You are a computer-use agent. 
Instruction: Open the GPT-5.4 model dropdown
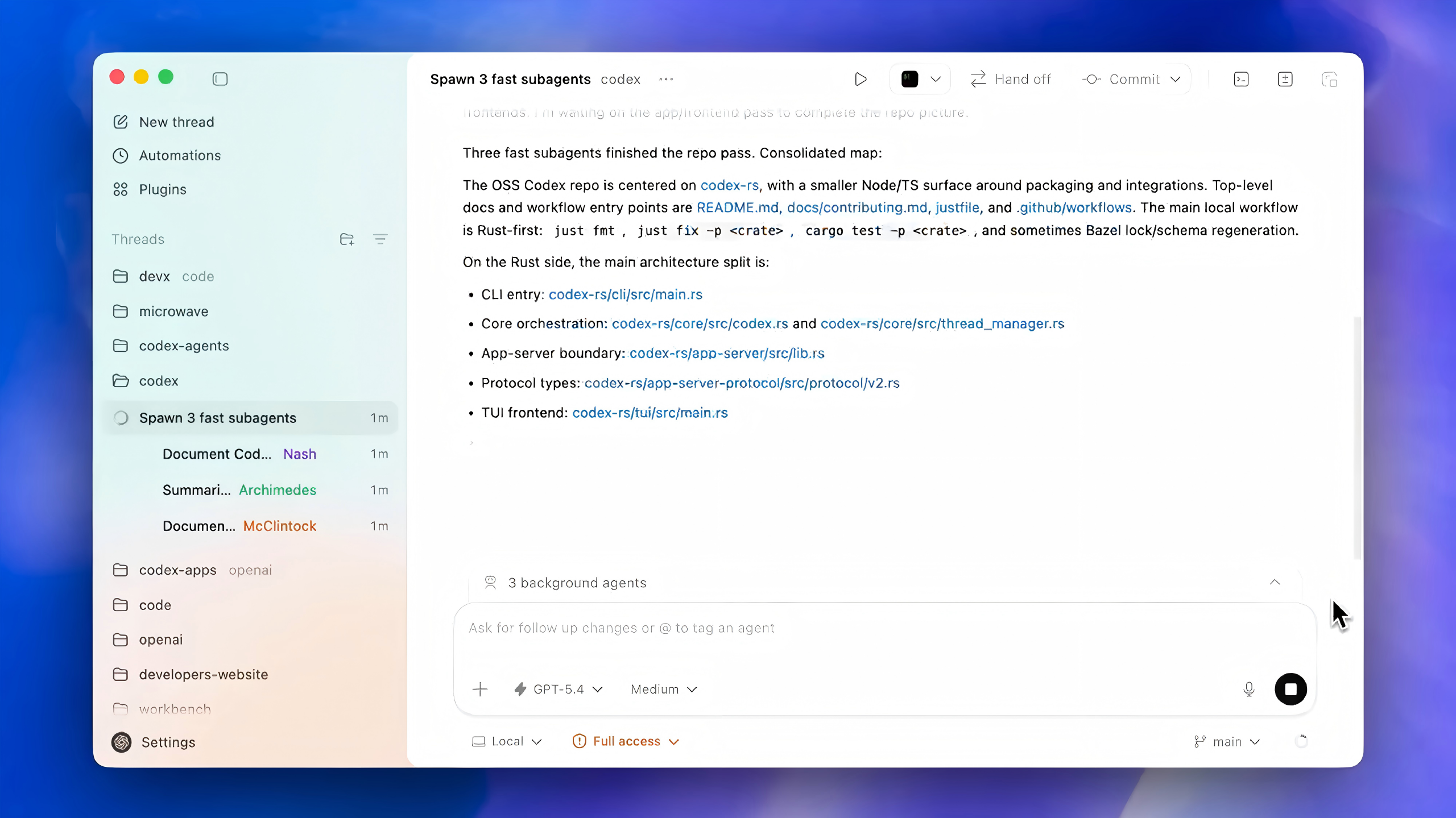click(558, 689)
